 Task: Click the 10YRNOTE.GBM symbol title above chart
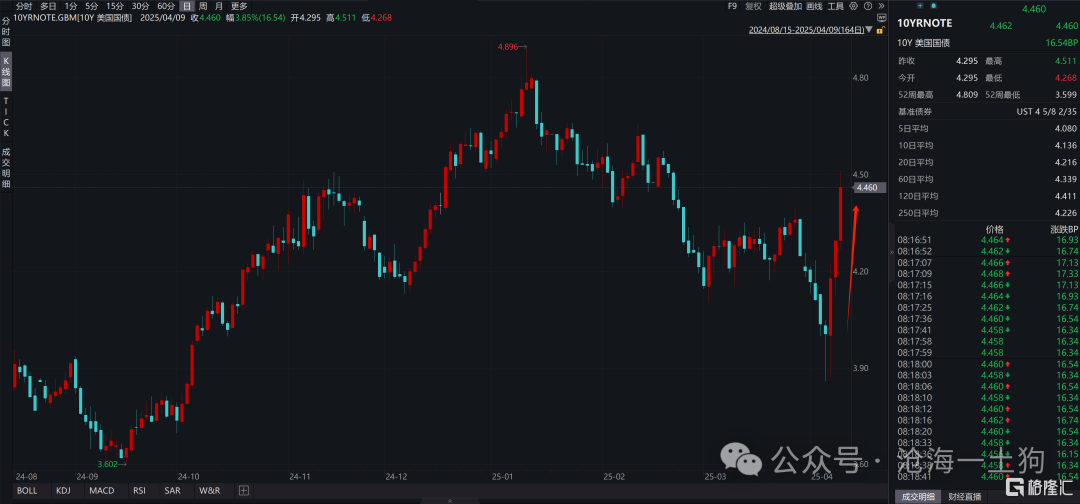click(74, 18)
